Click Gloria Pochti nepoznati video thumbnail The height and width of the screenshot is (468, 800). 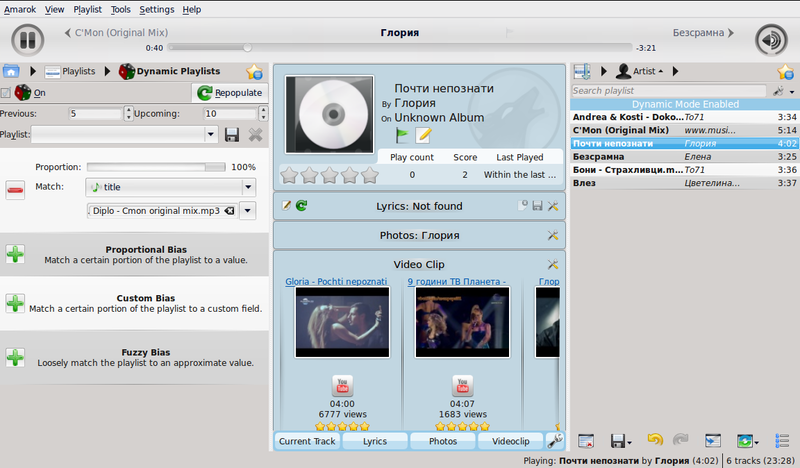click(x=342, y=322)
